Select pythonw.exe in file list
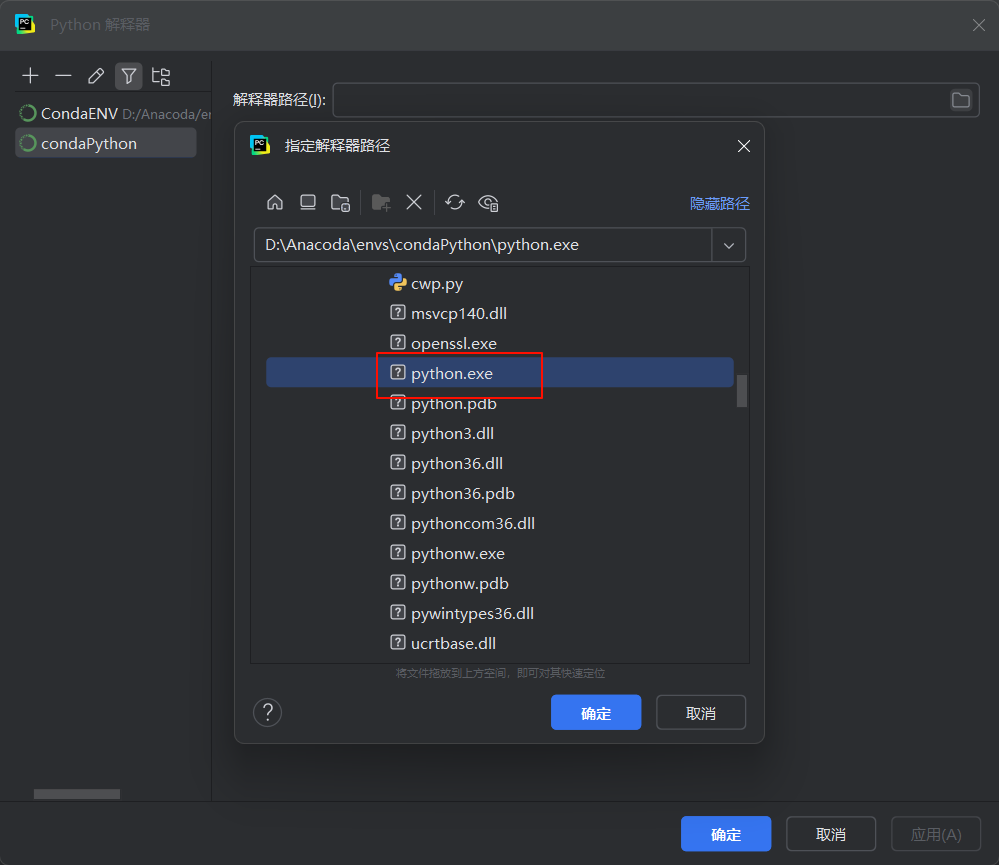This screenshot has width=999, height=865. (500, 554)
